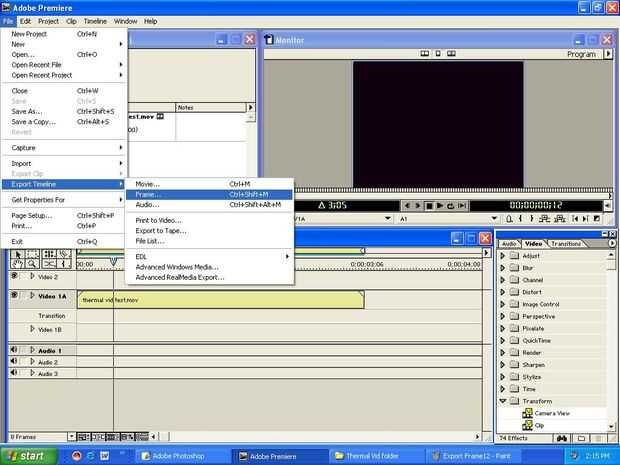Expand the Blur effects folder

pyautogui.click(x=503, y=268)
